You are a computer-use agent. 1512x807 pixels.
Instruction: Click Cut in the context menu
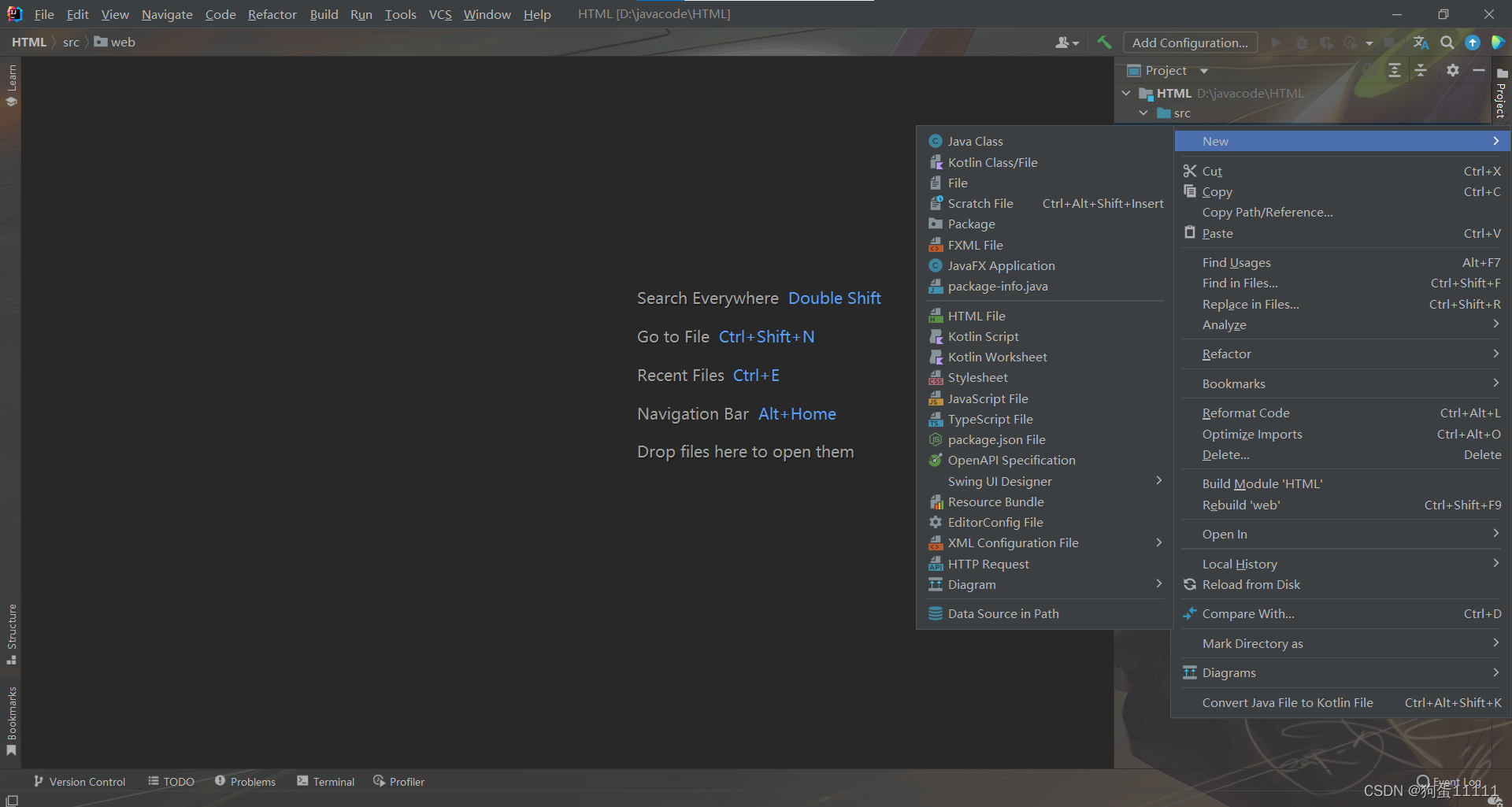(1342, 171)
